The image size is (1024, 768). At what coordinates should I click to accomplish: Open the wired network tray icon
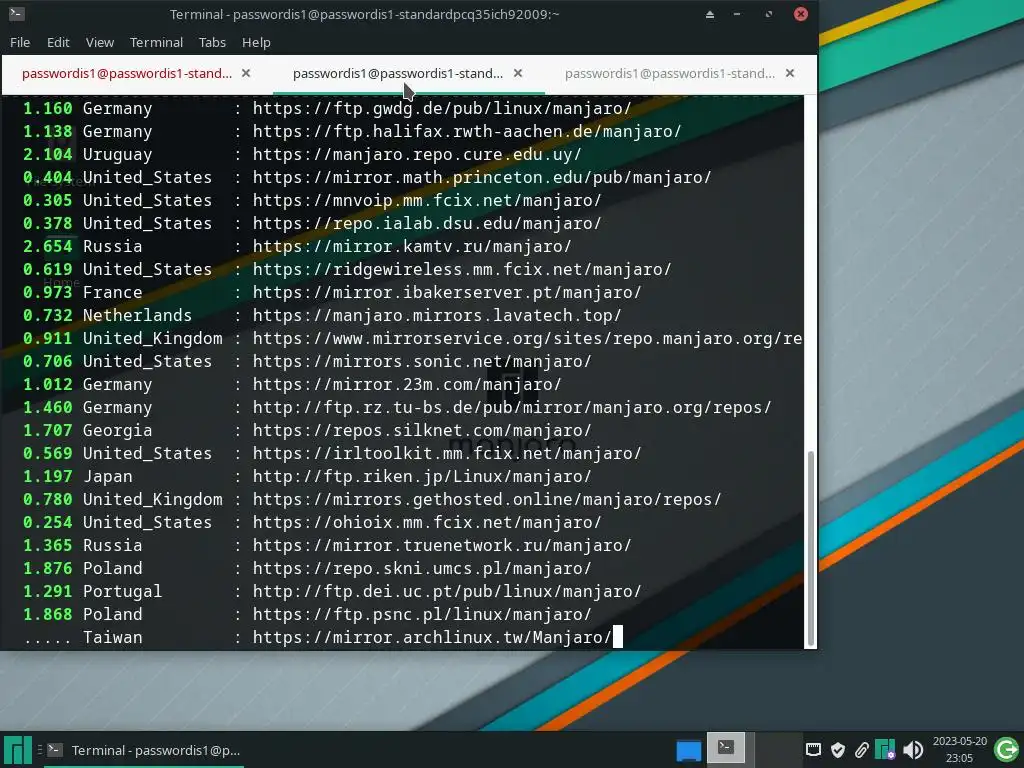[813, 750]
